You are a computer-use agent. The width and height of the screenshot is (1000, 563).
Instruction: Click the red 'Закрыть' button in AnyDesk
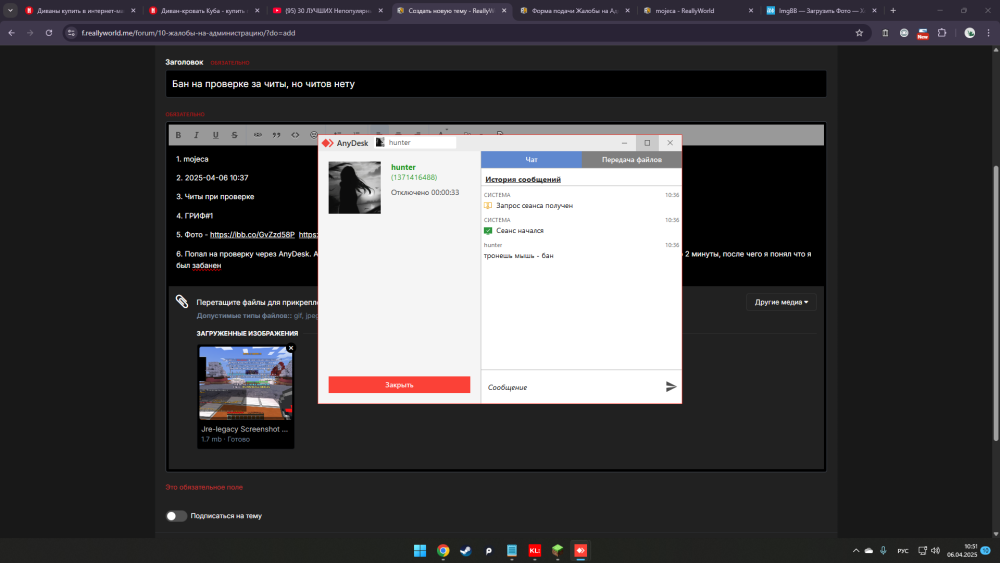tap(399, 384)
